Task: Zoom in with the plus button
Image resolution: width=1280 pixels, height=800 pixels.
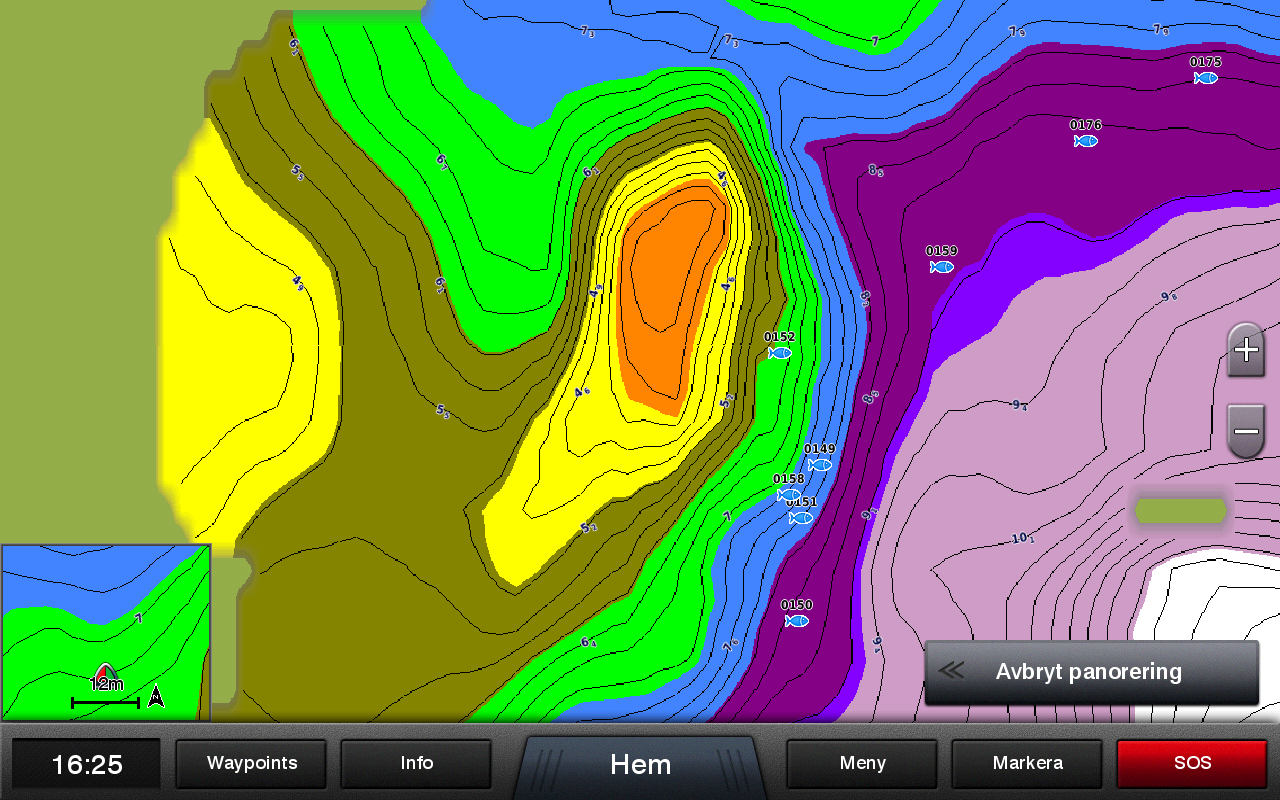Action: [1246, 350]
